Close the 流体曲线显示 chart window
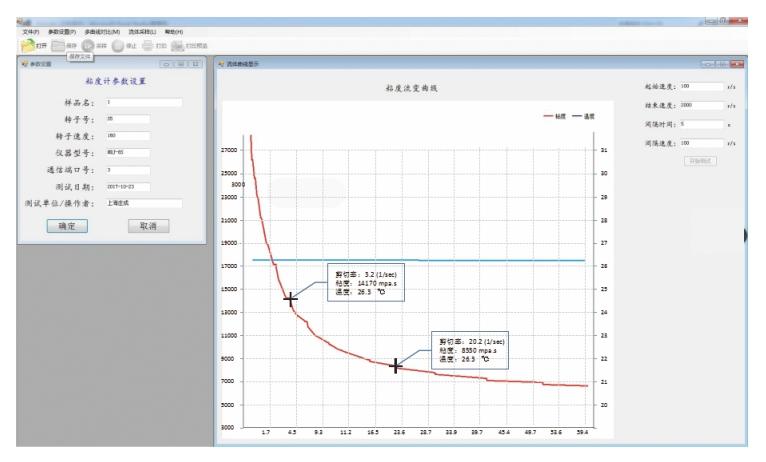The width and height of the screenshot is (766, 462). 737,64
